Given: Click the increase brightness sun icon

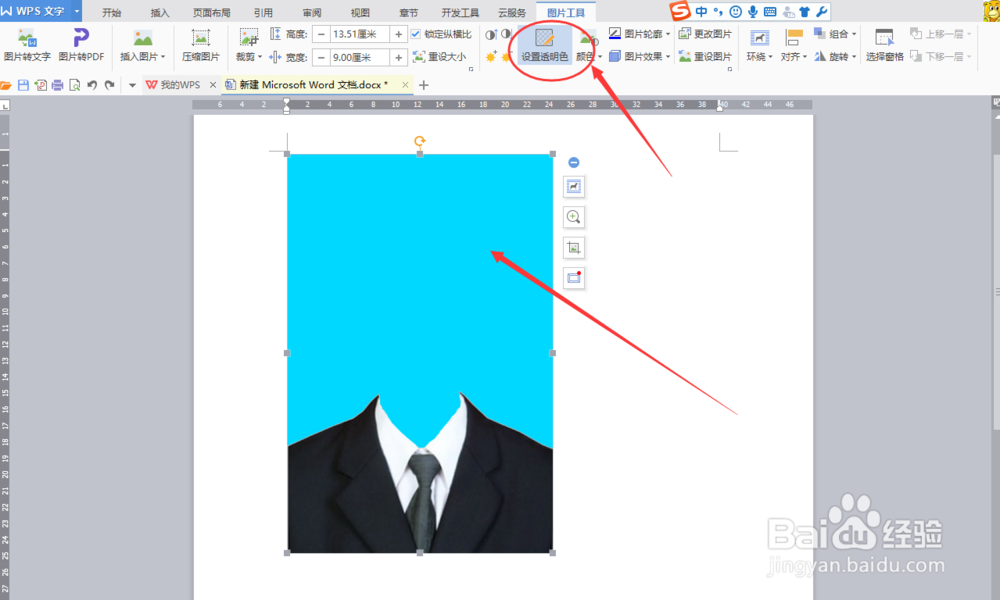Looking at the screenshot, I should coord(491,57).
